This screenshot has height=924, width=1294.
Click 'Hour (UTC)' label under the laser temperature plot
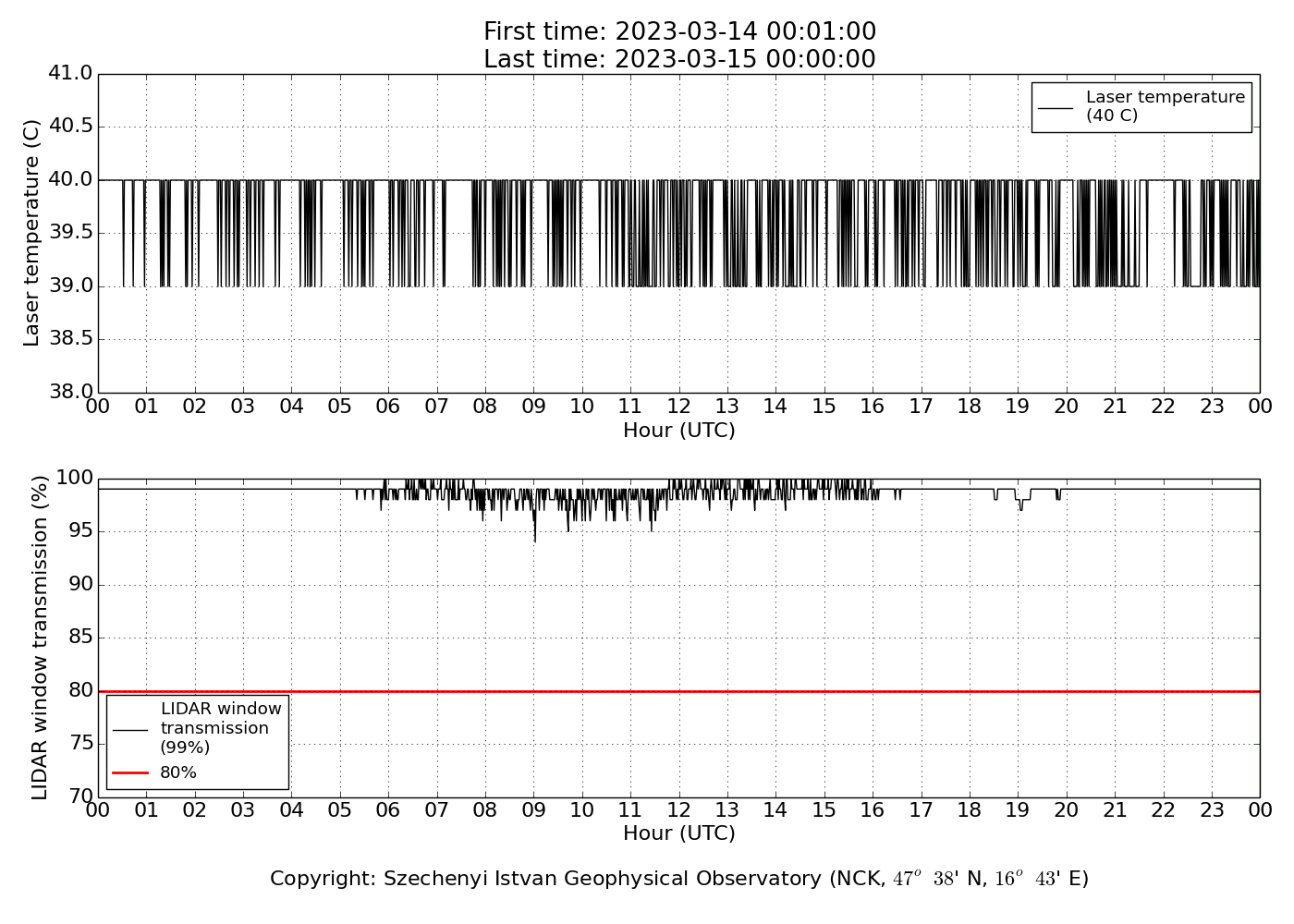click(x=679, y=431)
